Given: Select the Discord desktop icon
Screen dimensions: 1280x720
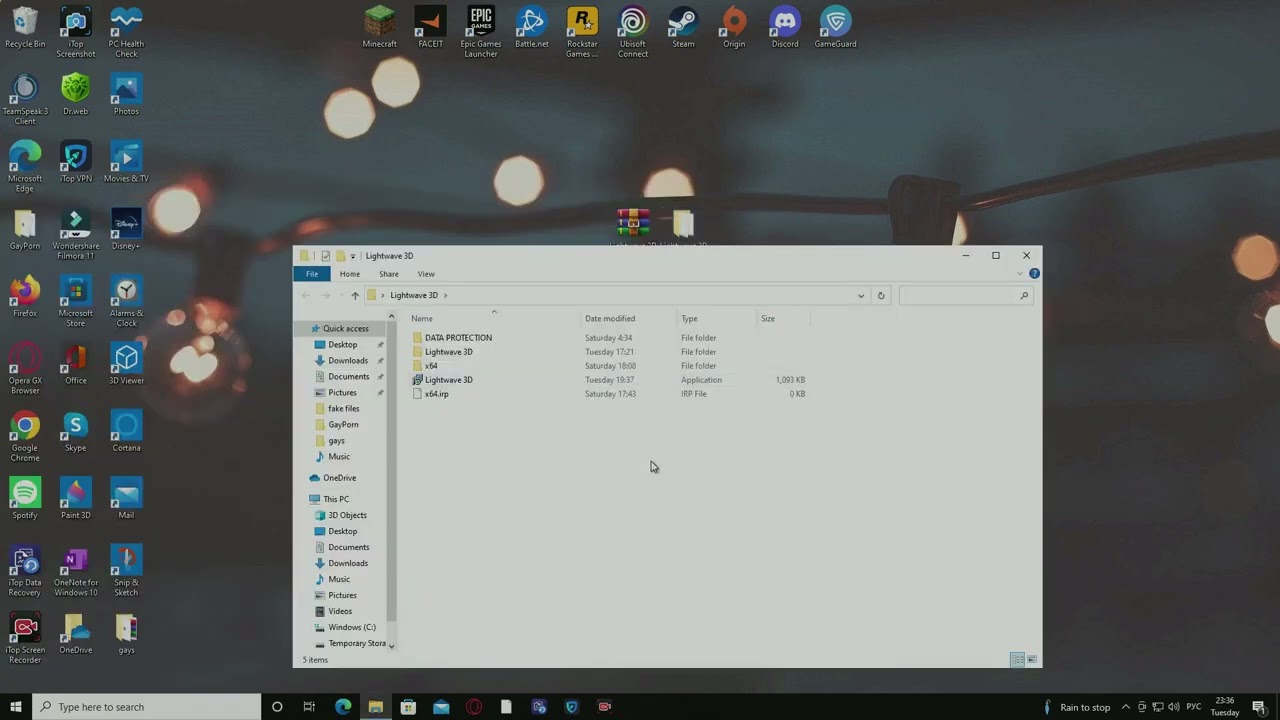Looking at the screenshot, I should pyautogui.click(x=785, y=28).
